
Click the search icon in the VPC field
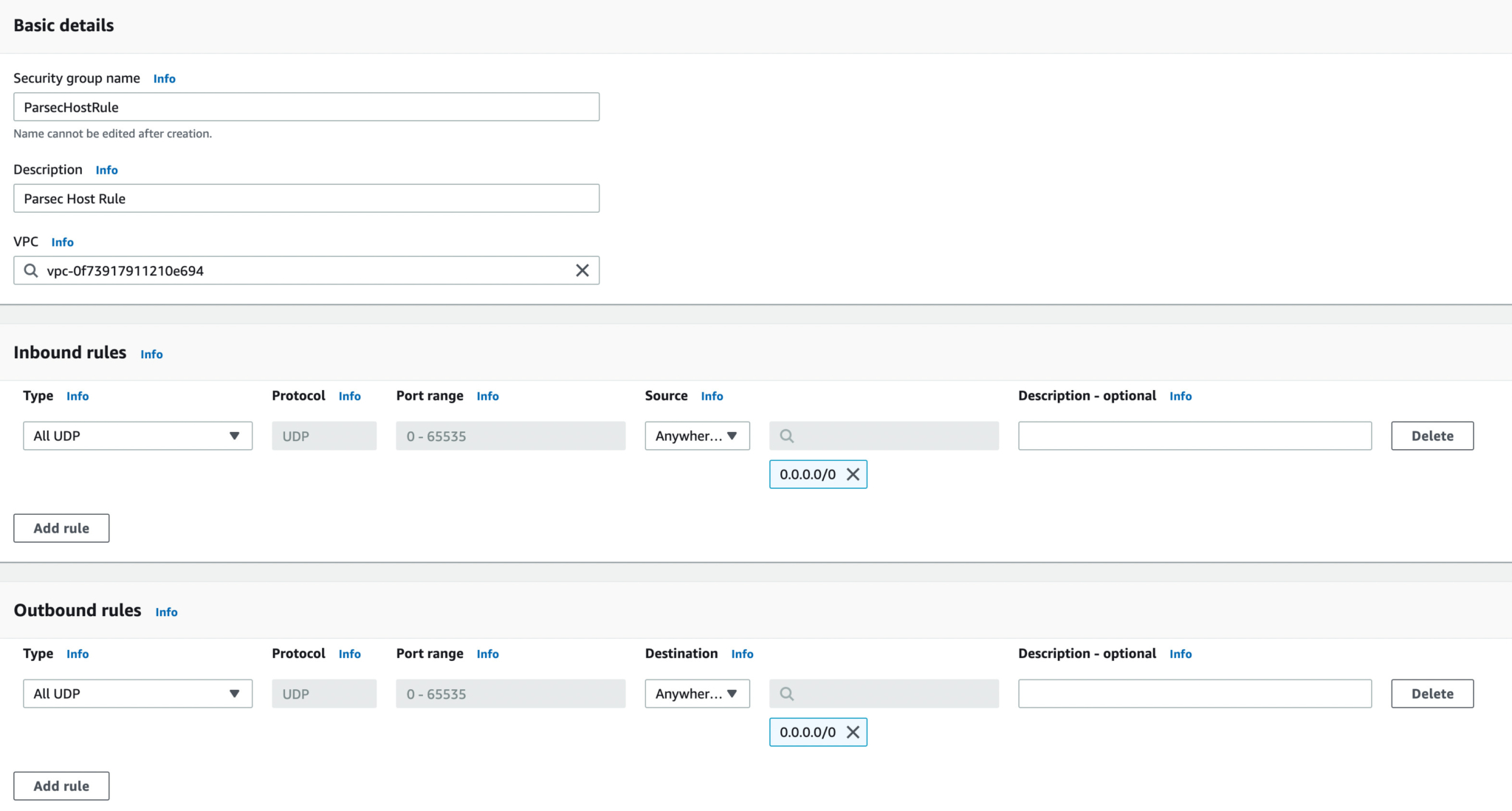pos(31,270)
